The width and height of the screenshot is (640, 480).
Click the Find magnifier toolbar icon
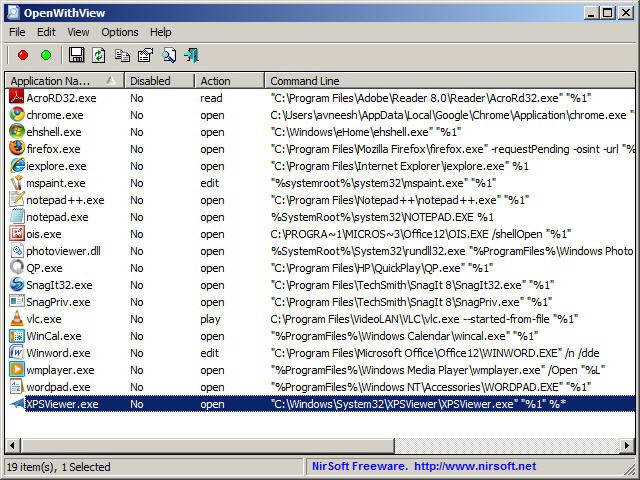tap(169, 56)
